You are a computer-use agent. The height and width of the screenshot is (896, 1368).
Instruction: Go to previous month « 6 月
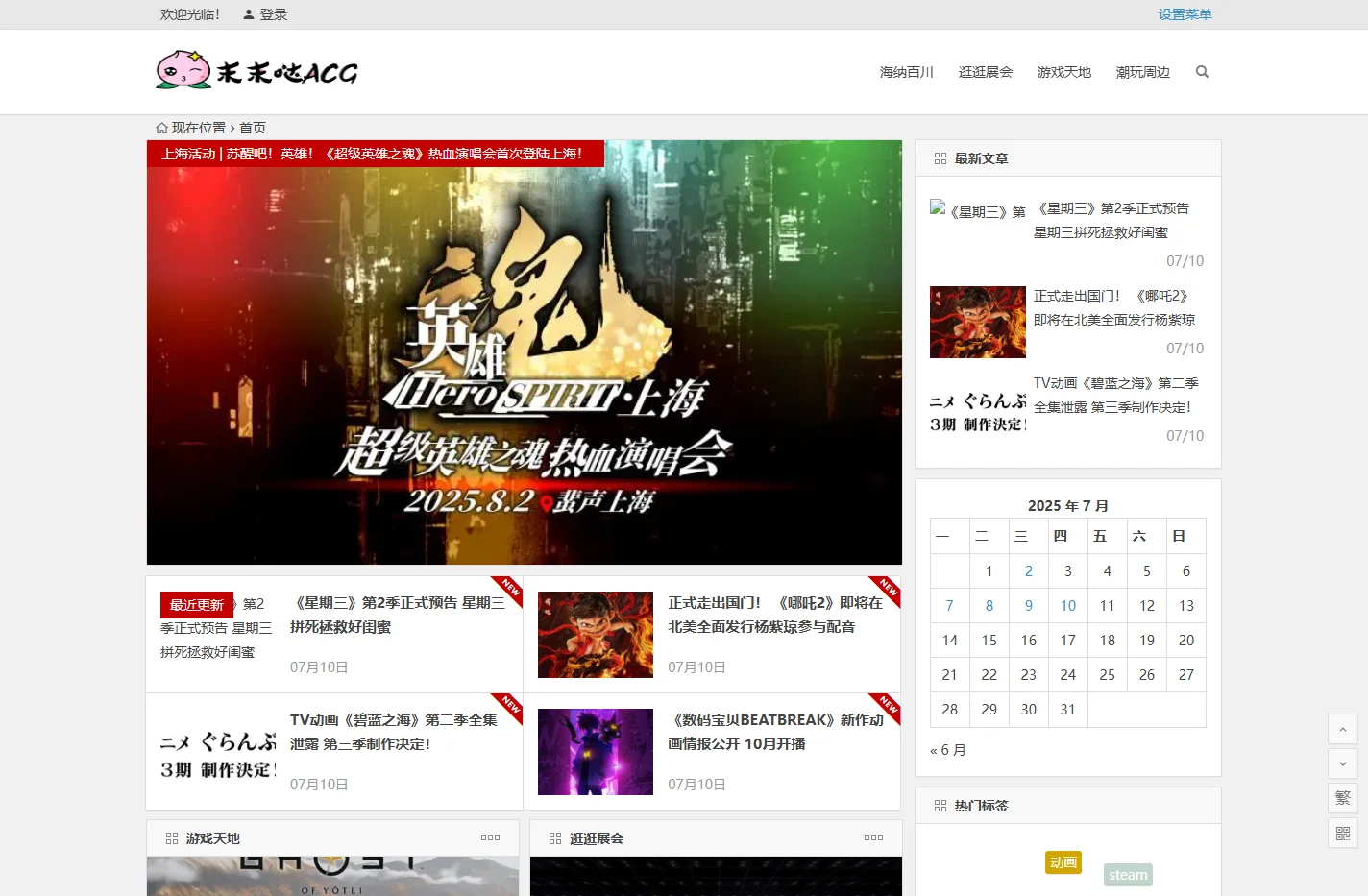coord(948,750)
